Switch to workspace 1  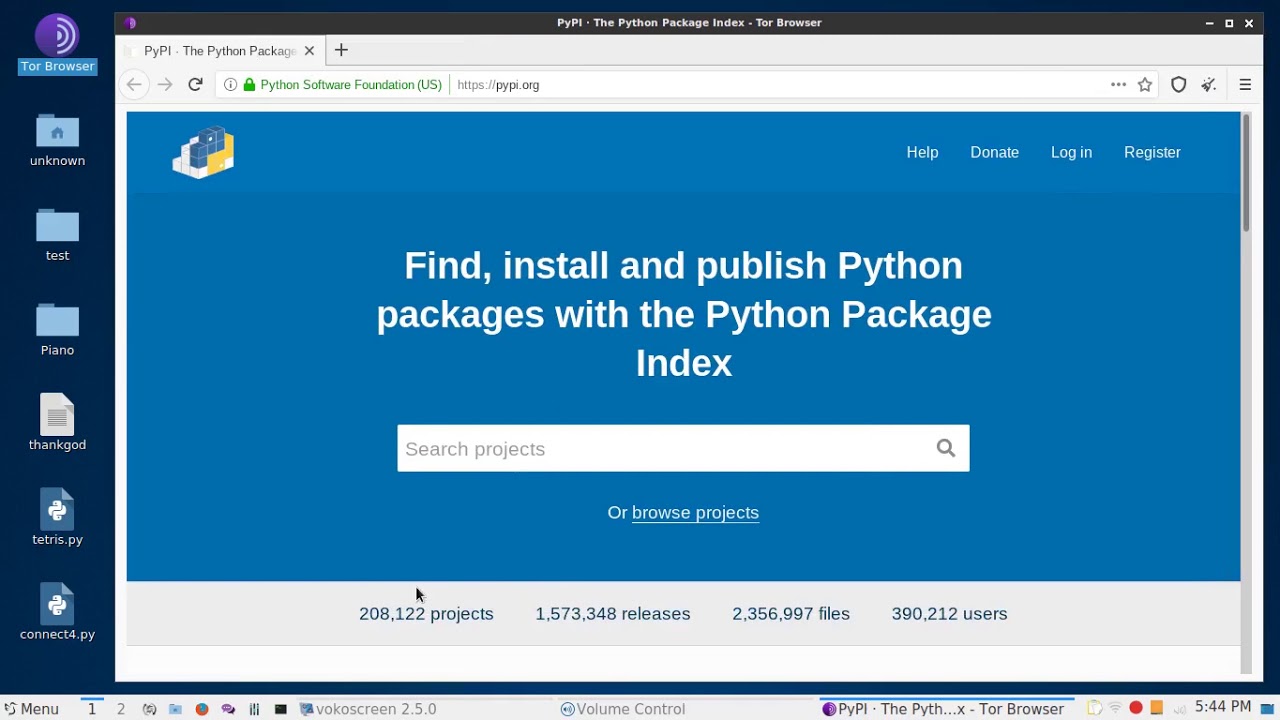click(x=92, y=709)
